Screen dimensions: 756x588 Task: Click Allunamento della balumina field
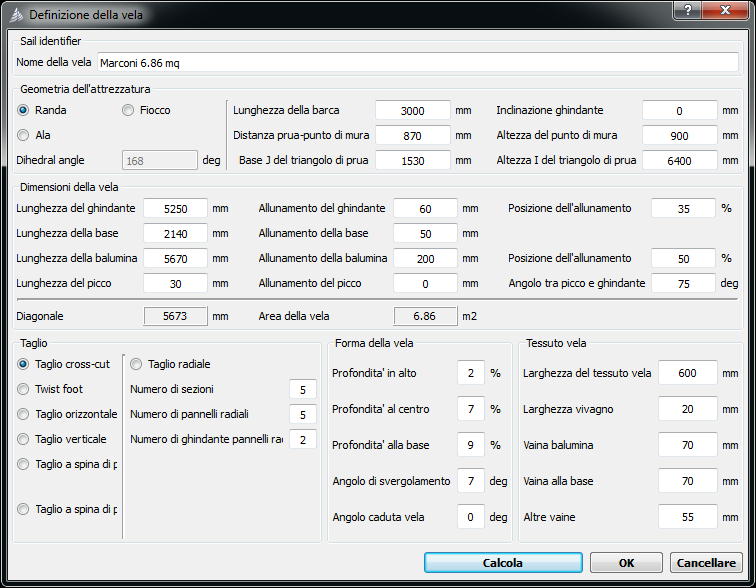tap(425, 259)
